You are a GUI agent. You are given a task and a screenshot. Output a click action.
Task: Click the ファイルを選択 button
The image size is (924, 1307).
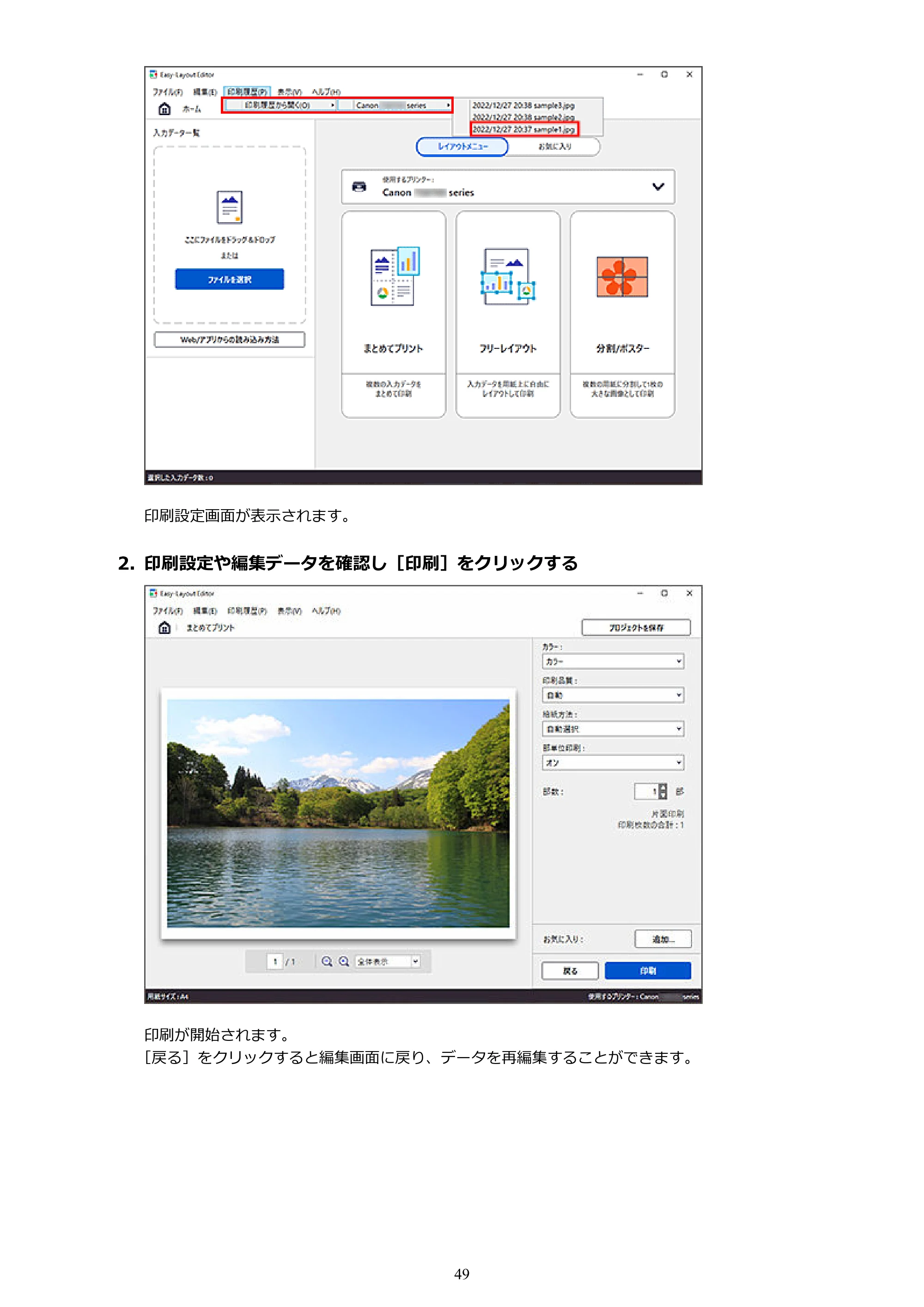click(x=230, y=280)
